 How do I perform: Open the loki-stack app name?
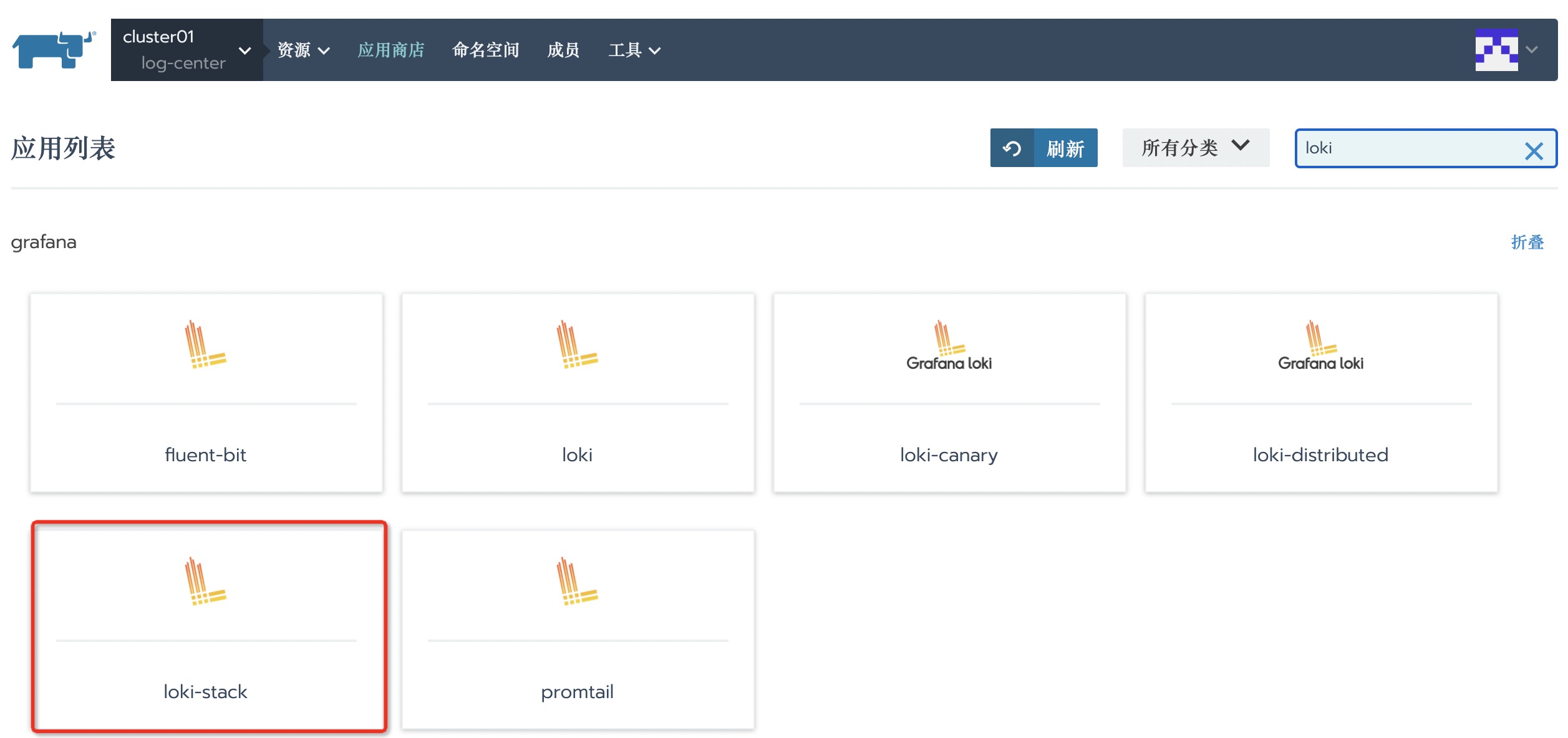pyautogui.click(x=206, y=692)
